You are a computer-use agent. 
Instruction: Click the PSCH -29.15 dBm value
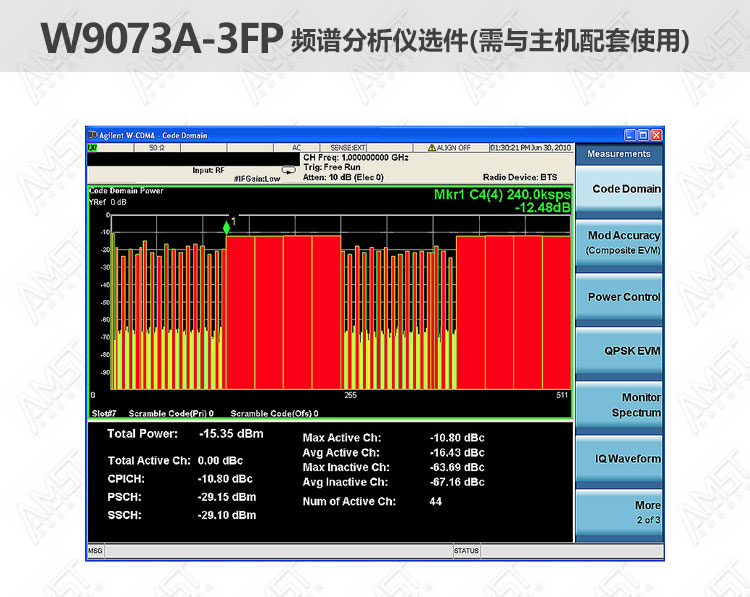click(227, 497)
